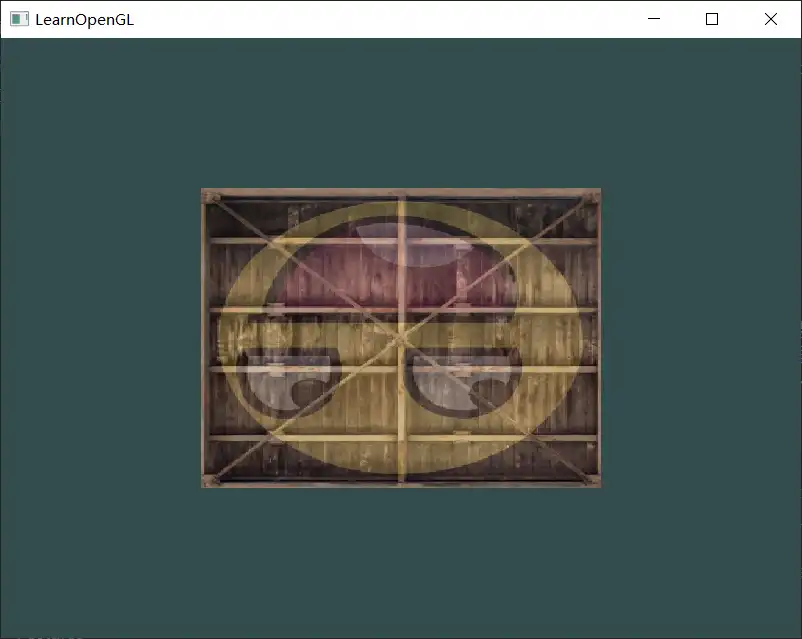802x639 pixels.
Task: Click the teal background below the crate
Action: click(401, 560)
